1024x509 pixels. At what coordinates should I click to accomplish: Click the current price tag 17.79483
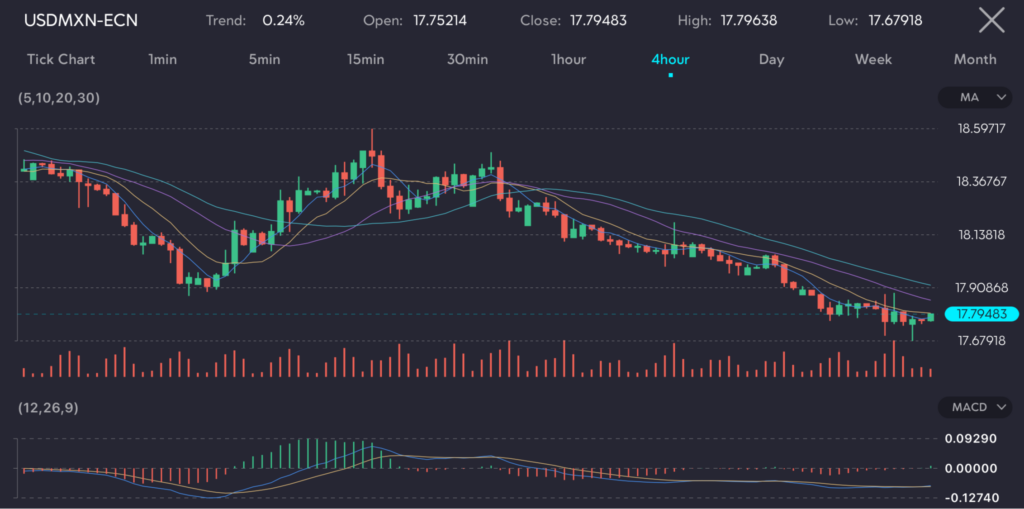tap(982, 314)
